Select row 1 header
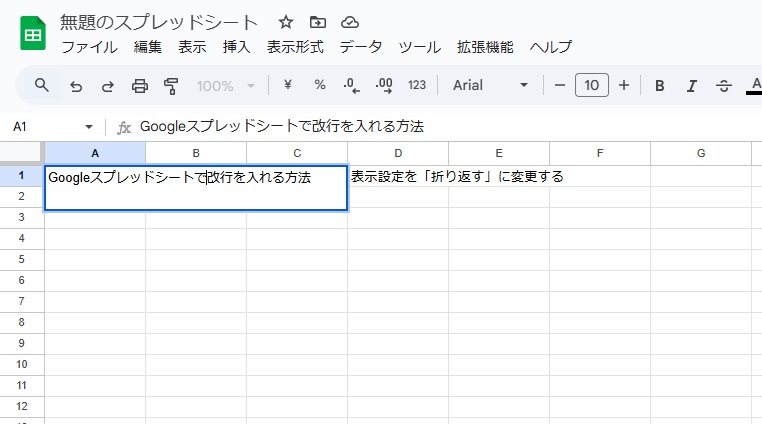Image resolution: width=762 pixels, height=424 pixels. pyautogui.click(x=21, y=176)
